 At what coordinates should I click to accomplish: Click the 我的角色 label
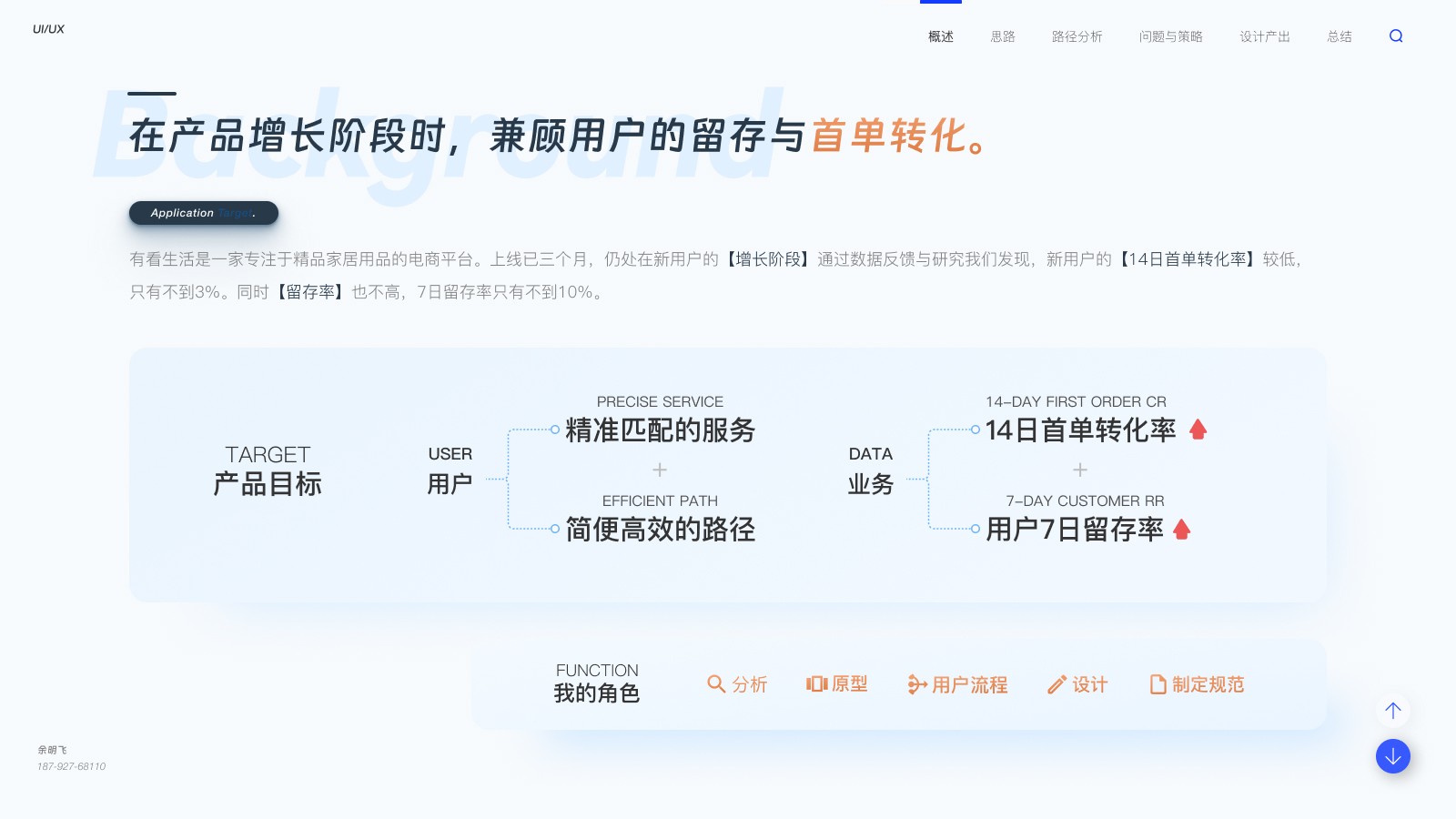(597, 693)
